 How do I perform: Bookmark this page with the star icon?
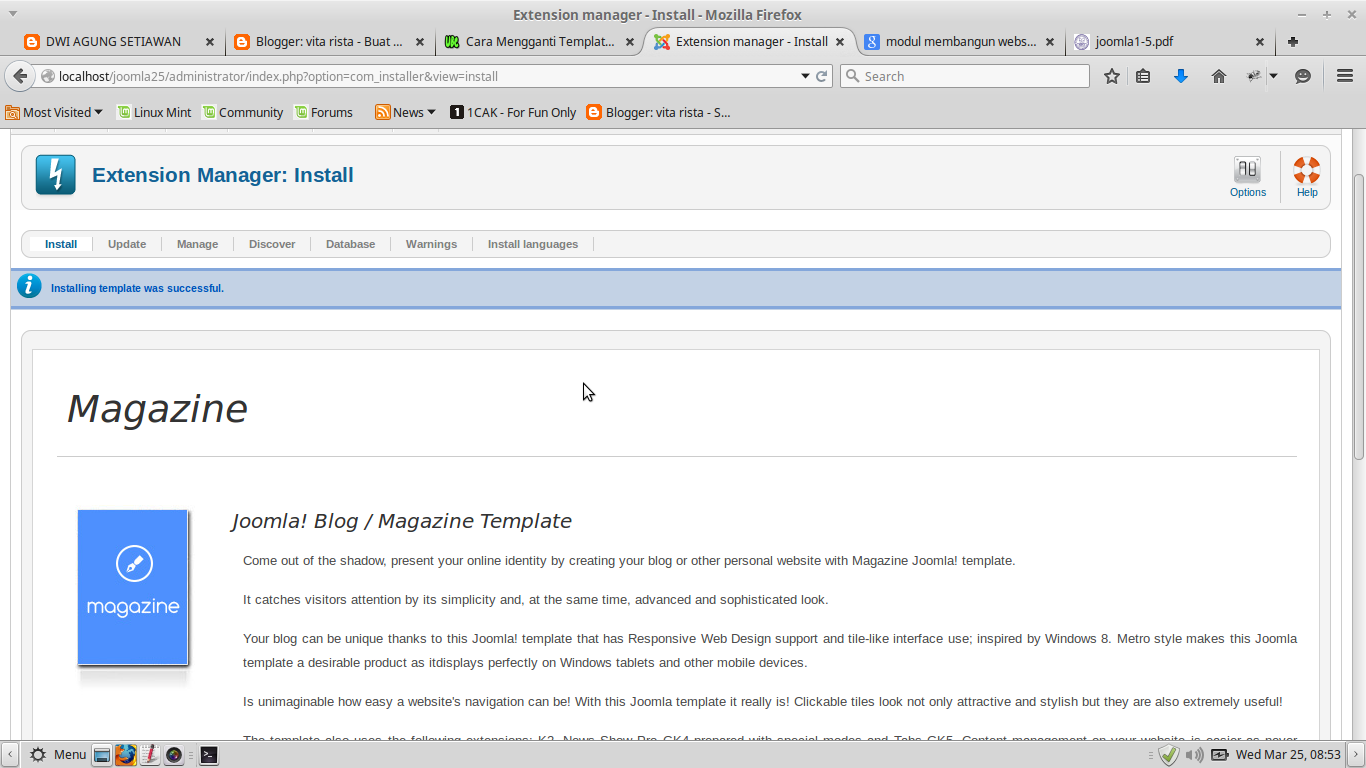click(x=1111, y=76)
